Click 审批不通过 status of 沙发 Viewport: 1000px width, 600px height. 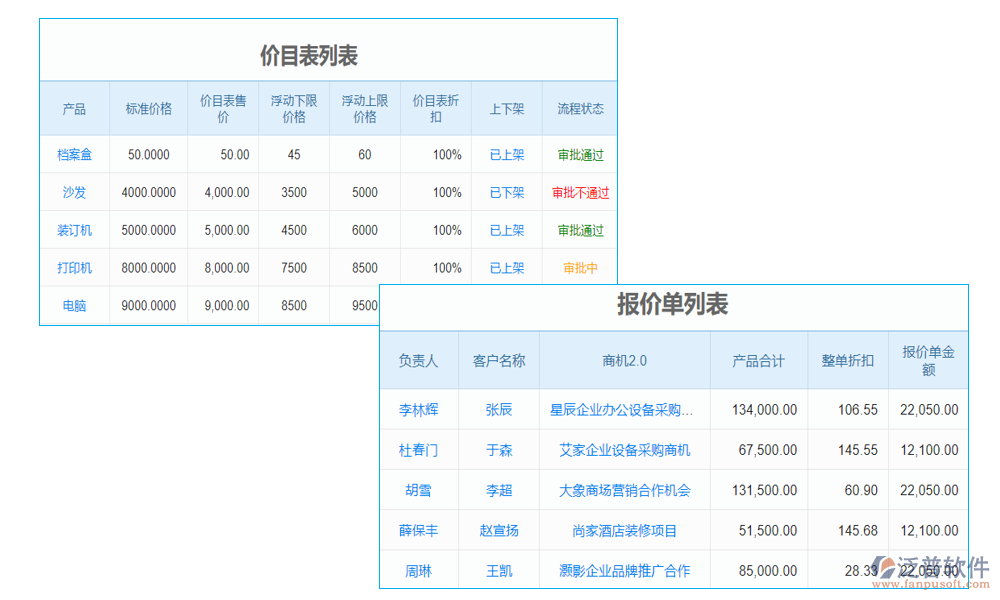point(579,192)
